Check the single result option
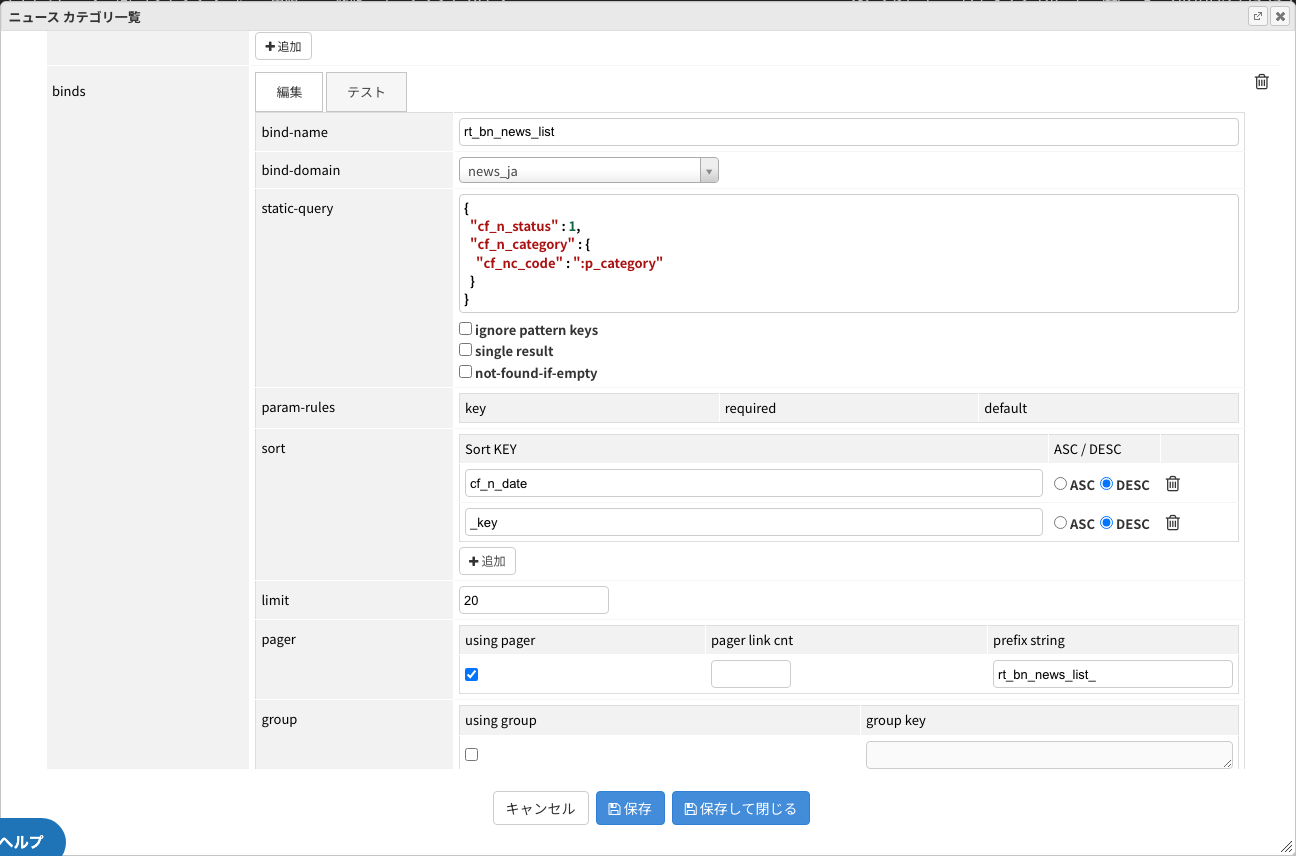 click(465, 350)
